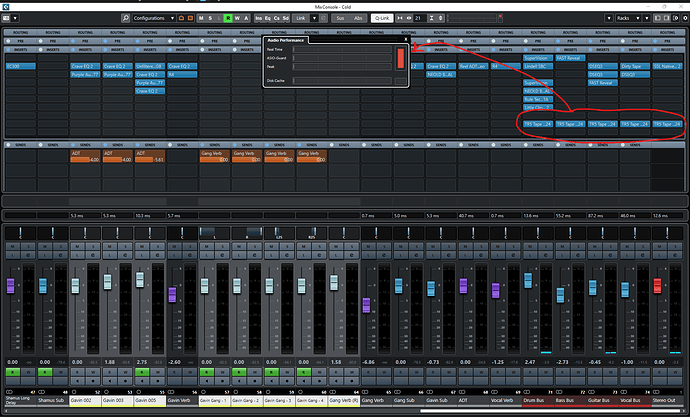The height and width of the screenshot is (417, 690).
Task: Bypass all Sends with the Sd button
Action: (286, 18)
